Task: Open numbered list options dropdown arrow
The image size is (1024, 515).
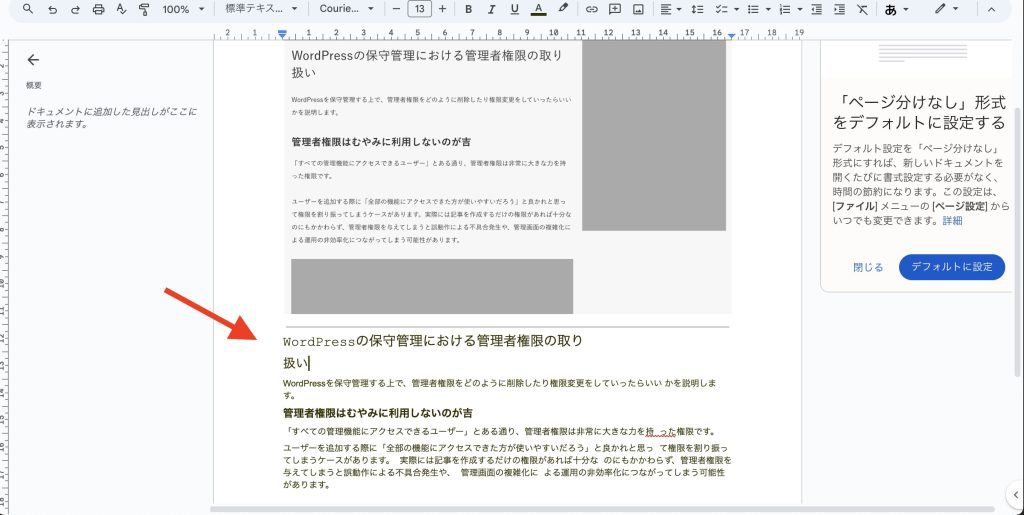Action: click(x=800, y=9)
